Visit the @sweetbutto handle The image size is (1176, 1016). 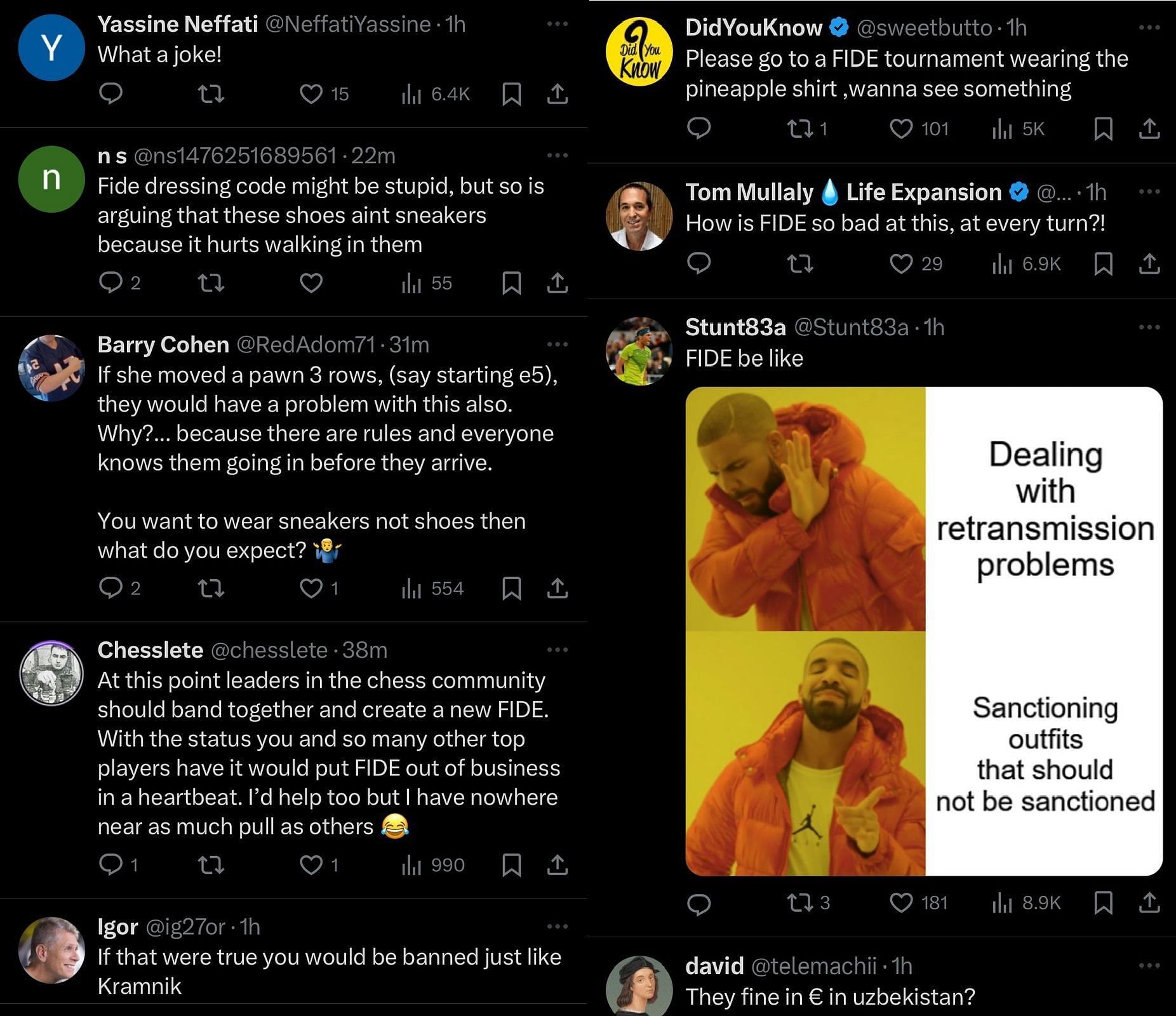click(x=924, y=27)
